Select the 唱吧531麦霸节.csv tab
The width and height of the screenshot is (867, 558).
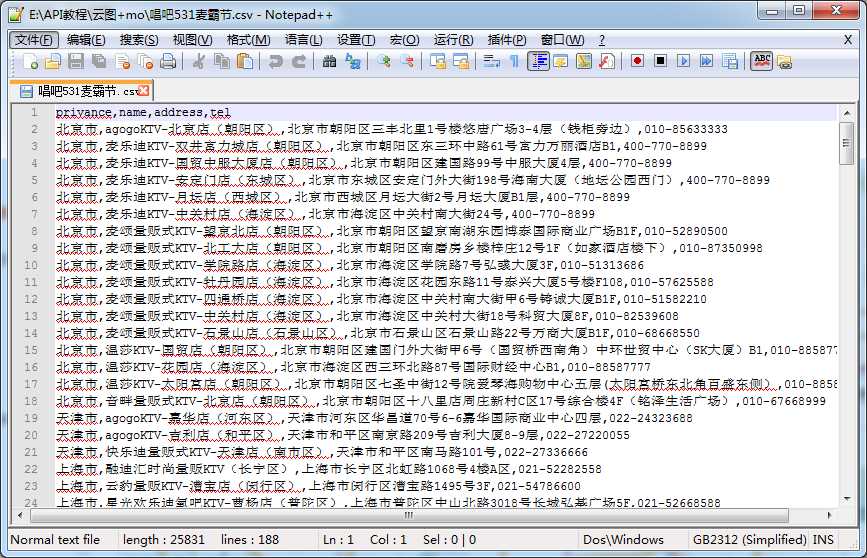(81, 91)
